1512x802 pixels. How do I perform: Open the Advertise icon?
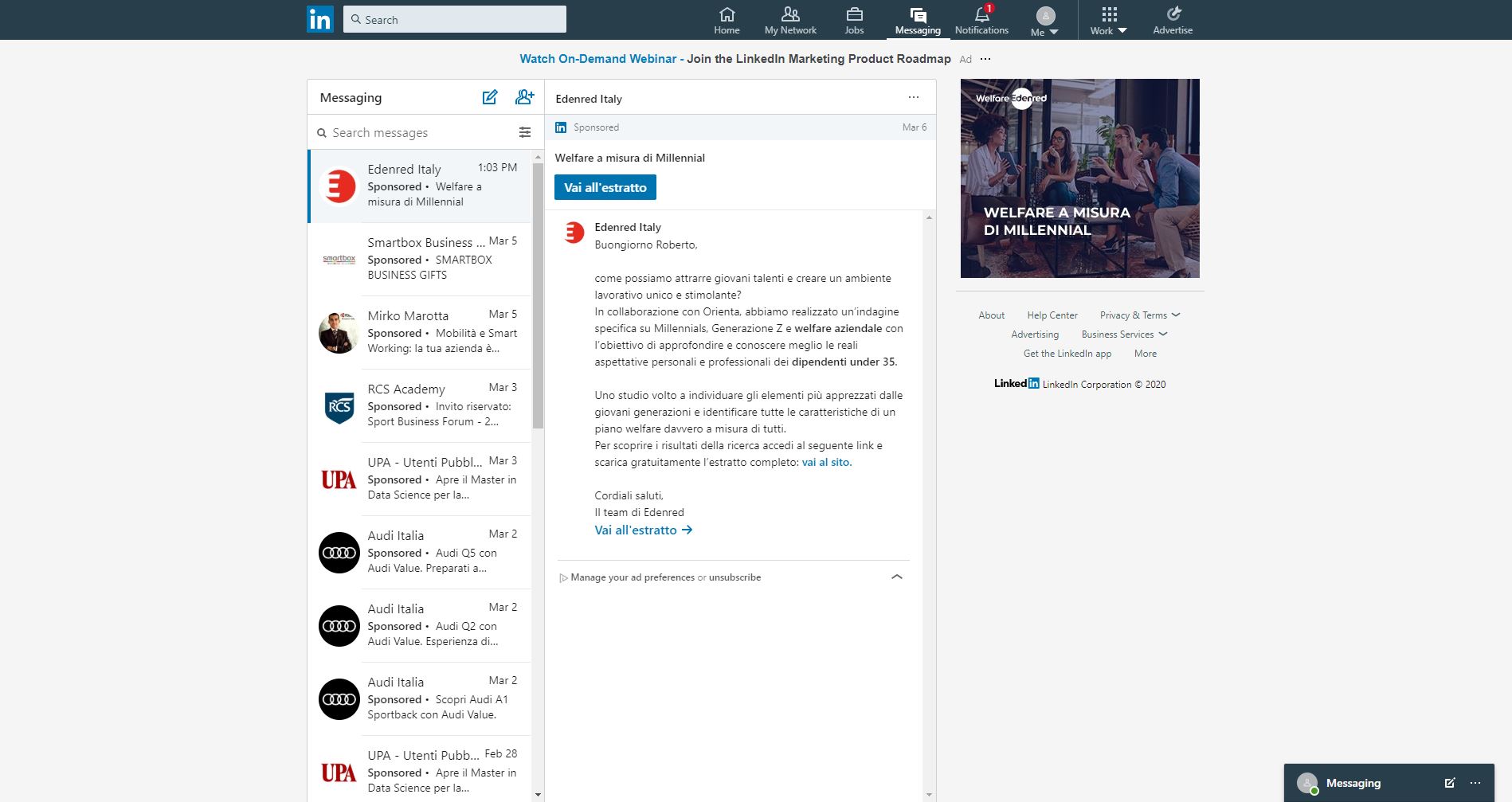pyautogui.click(x=1173, y=21)
